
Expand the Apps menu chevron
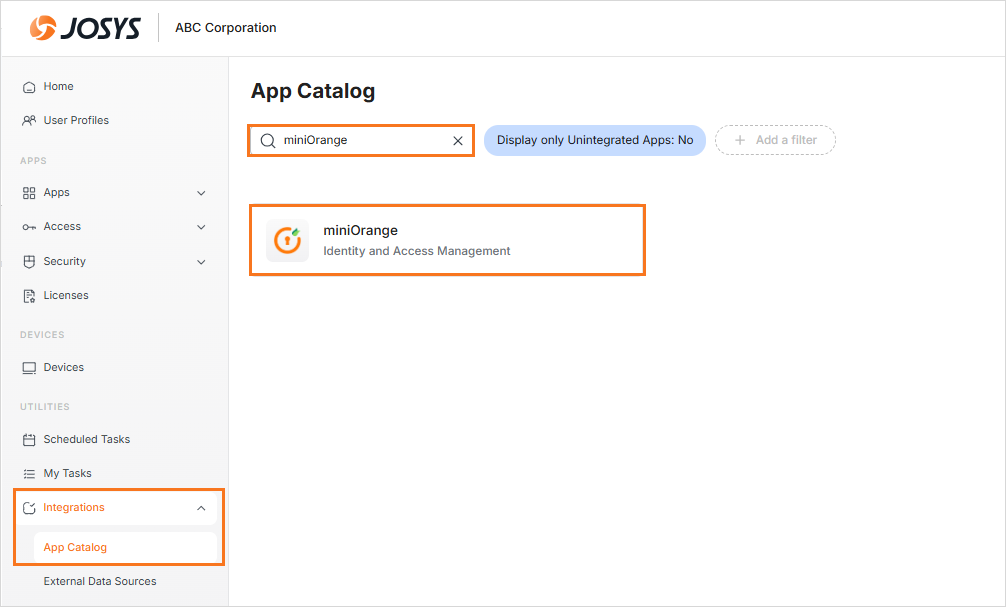201,193
